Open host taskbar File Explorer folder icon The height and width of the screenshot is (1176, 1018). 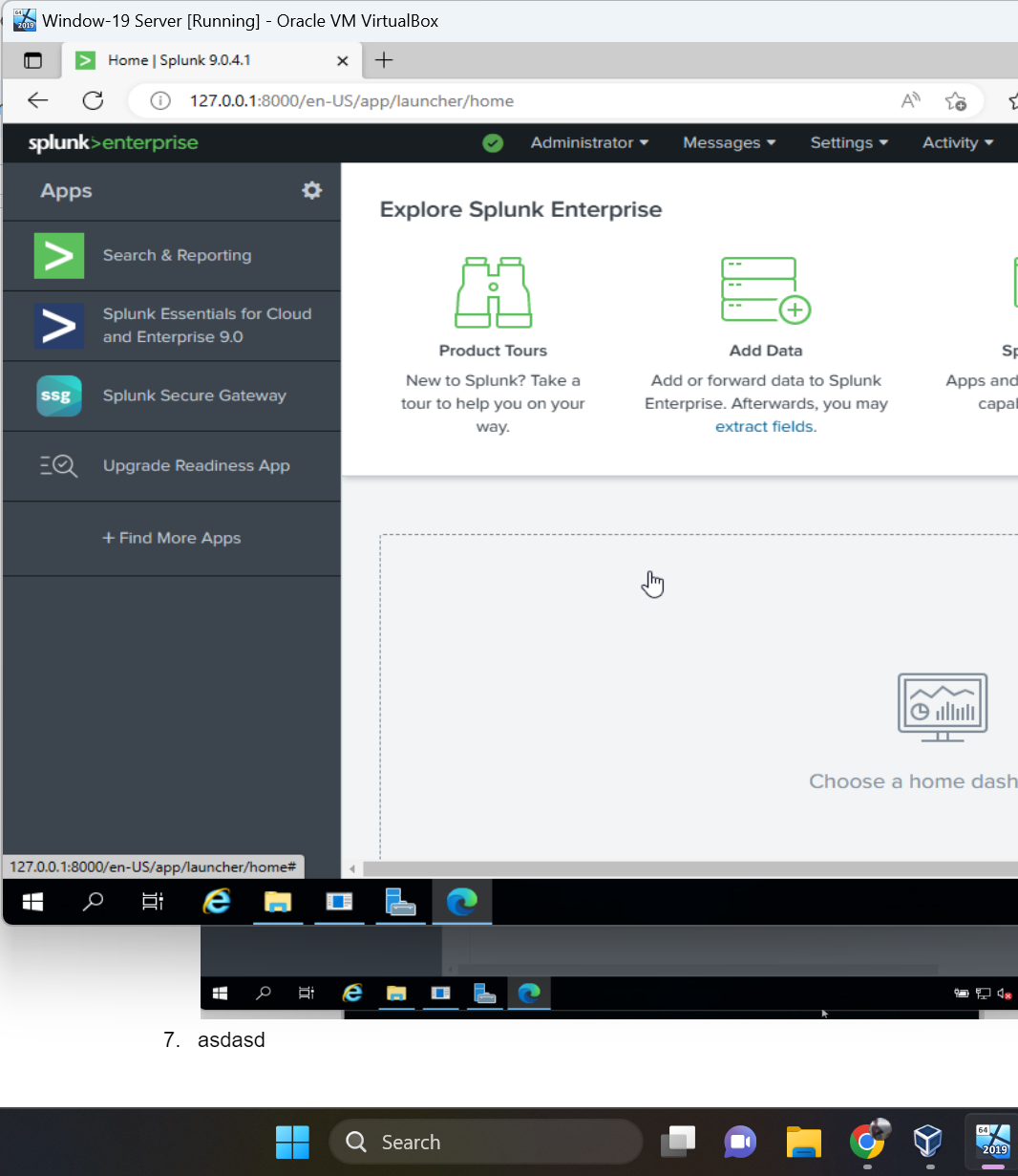point(804,1142)
